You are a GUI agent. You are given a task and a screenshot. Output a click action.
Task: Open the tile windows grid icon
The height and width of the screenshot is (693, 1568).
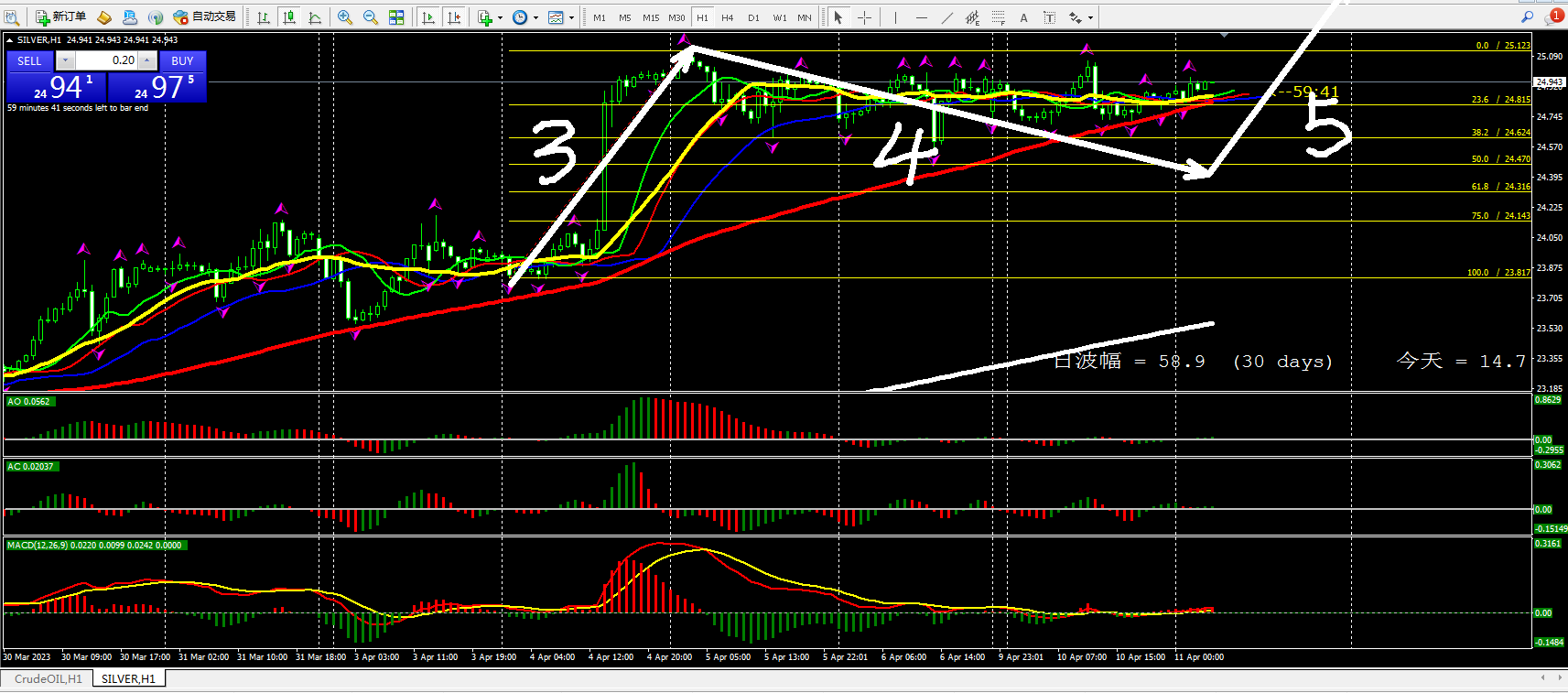(x=396, y=17)
